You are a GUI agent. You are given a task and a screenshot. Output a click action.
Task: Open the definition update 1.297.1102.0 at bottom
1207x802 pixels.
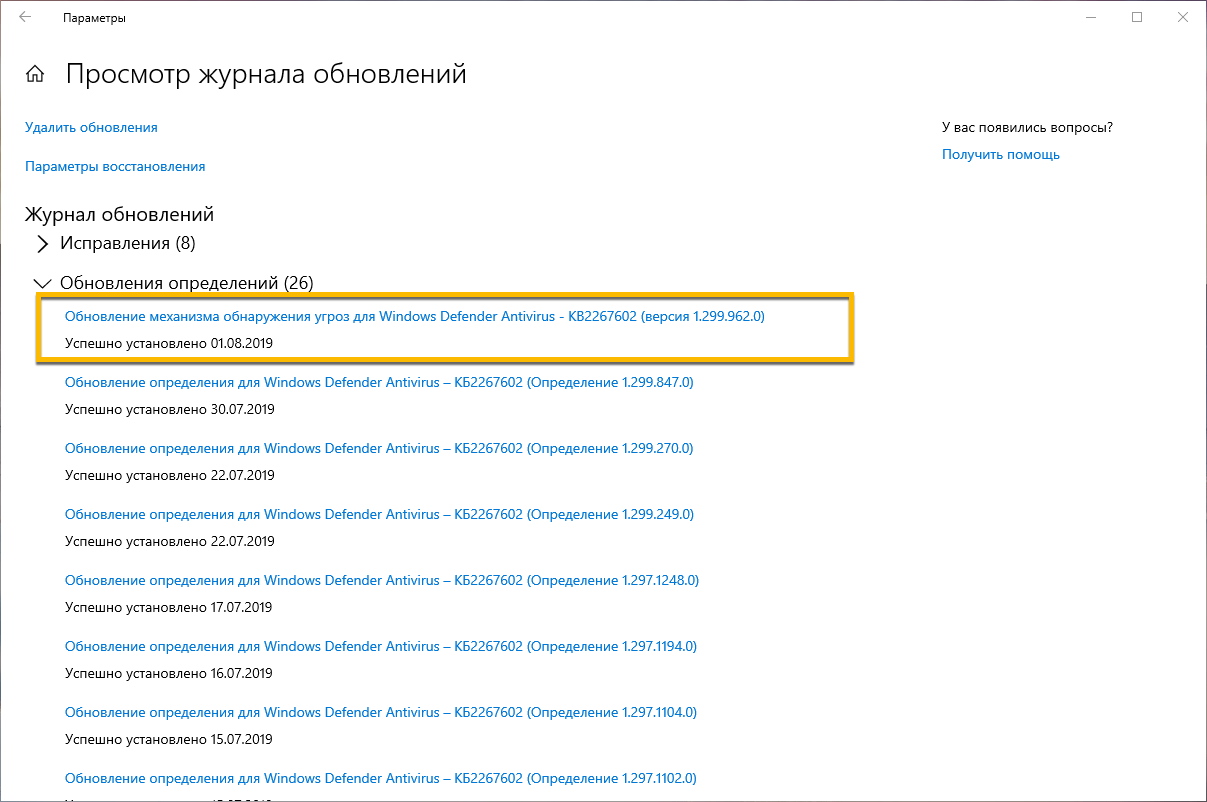click(x=381, y=778)
